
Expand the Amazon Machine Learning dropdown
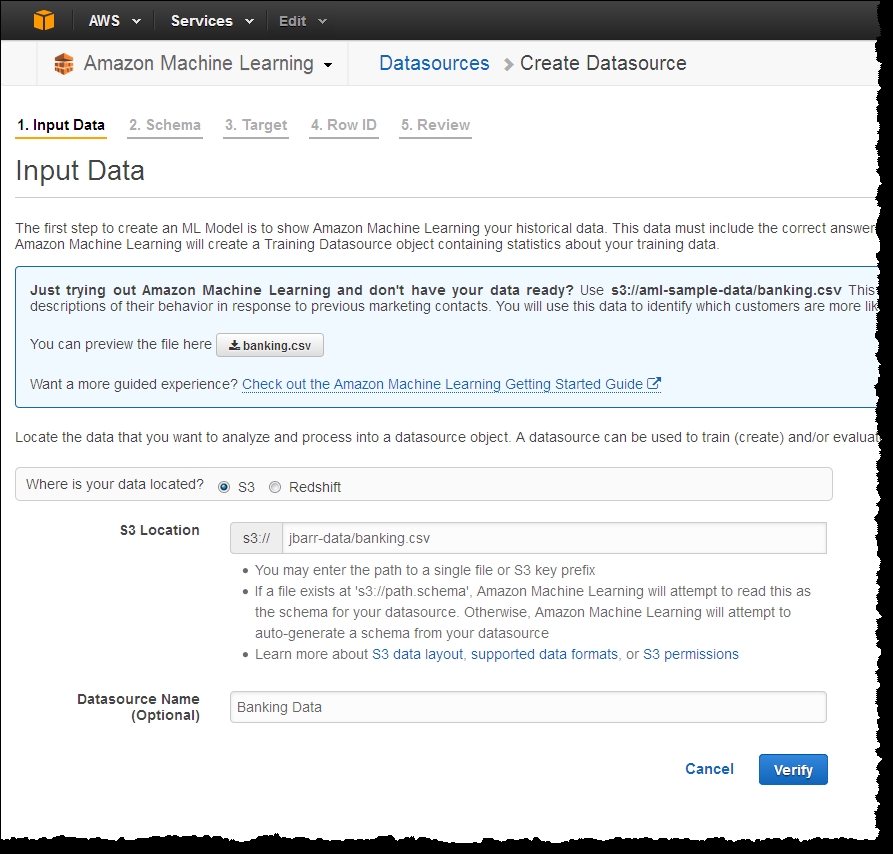click(x=327, y=64)
